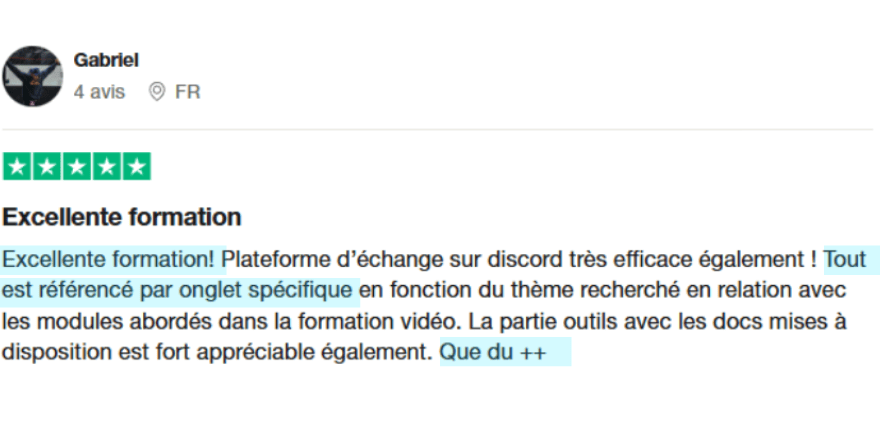
Task: Click the second green star
Action: [x=47, y=167]
